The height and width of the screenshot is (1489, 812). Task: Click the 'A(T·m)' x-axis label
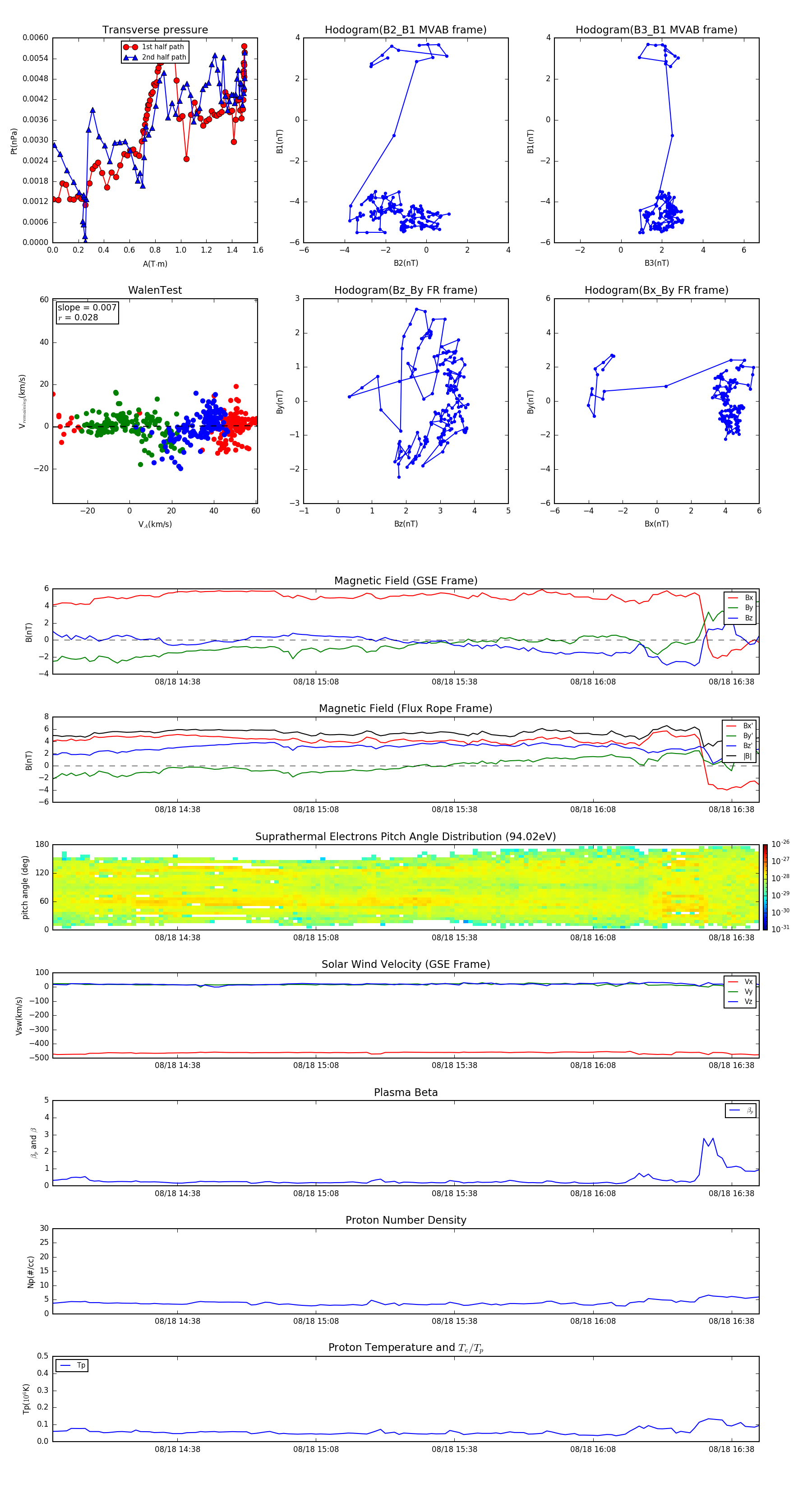[155, 264]
